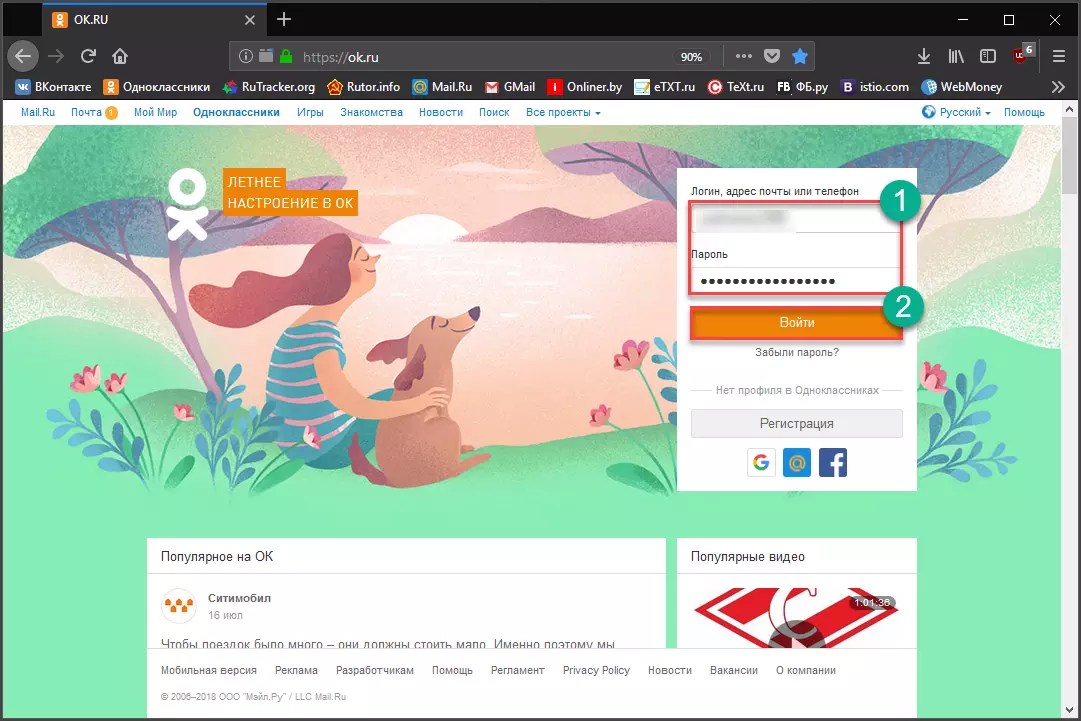The image size is (1081, 721).
Task: Go back with the browser back arrow
Action: point(23,57)
